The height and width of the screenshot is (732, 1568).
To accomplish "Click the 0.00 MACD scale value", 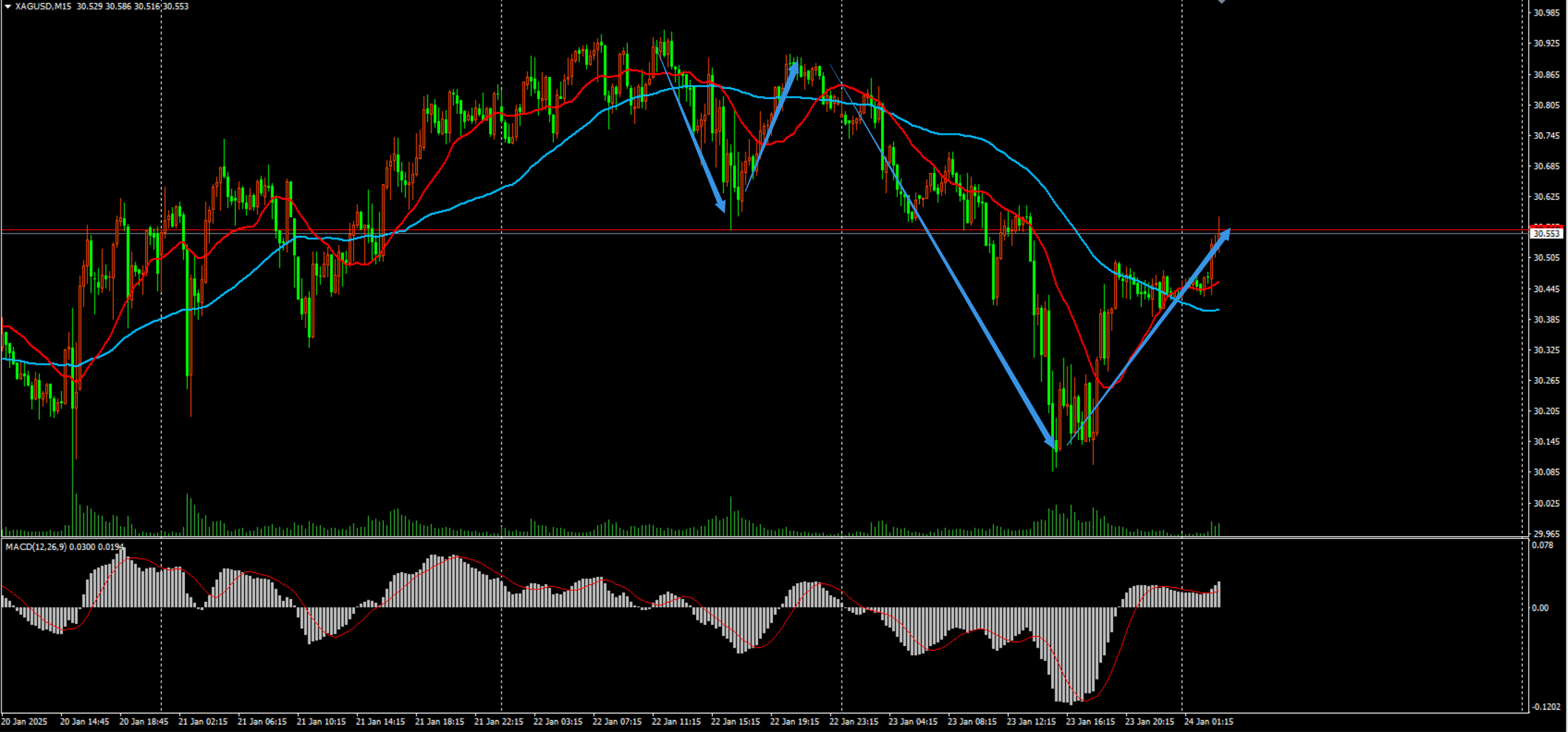I will coord(1540,608).
